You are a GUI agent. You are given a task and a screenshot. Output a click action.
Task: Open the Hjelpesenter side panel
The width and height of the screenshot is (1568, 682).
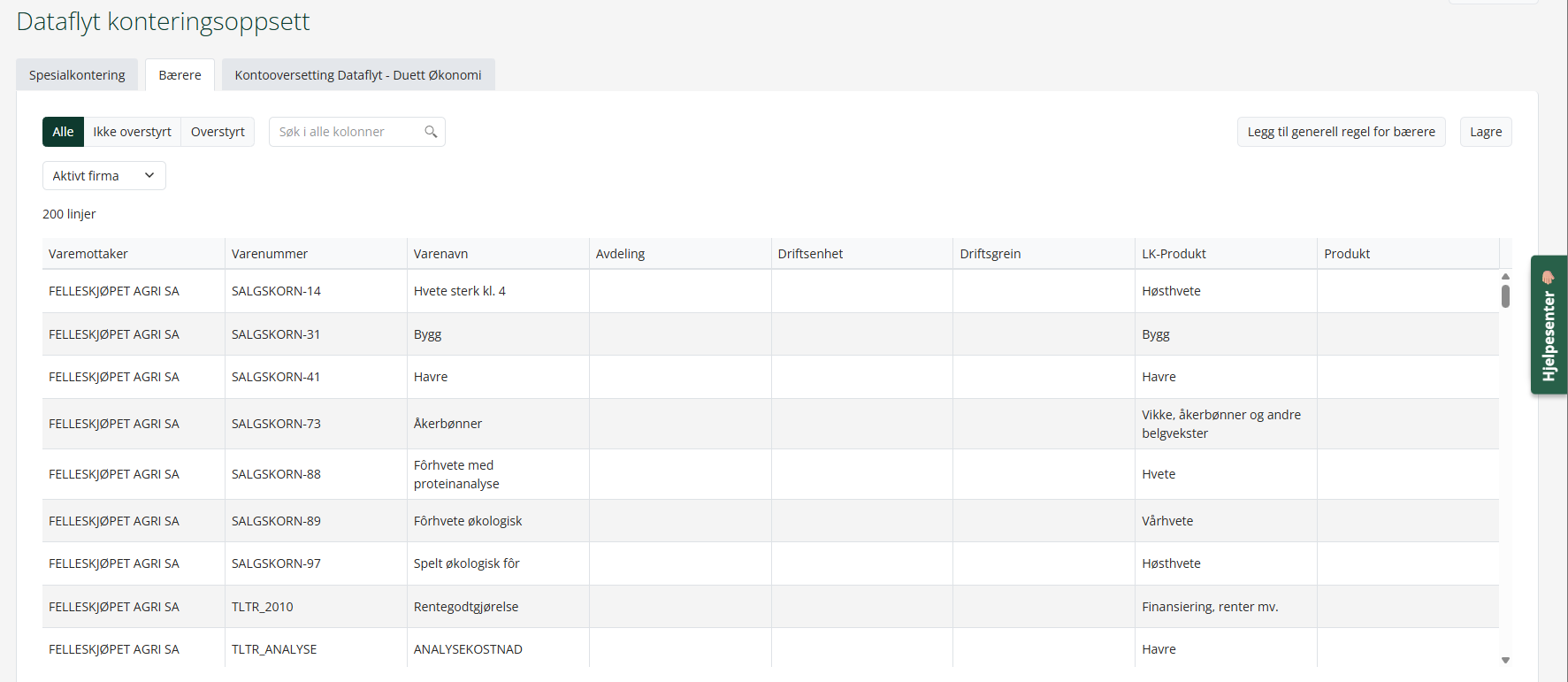pyautogui.click(x=1549, y=325)
